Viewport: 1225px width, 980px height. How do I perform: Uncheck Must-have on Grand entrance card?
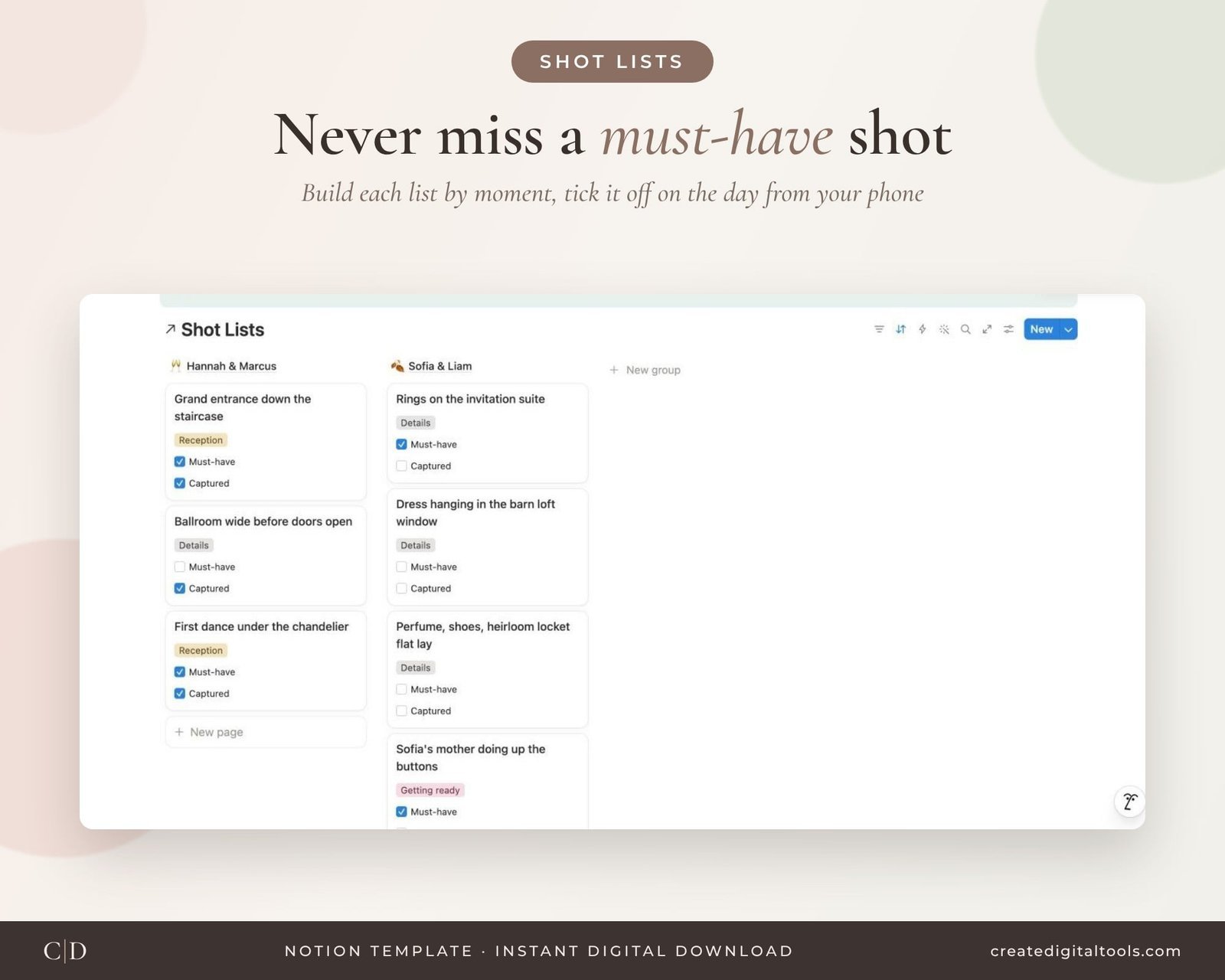click(180, 462)
